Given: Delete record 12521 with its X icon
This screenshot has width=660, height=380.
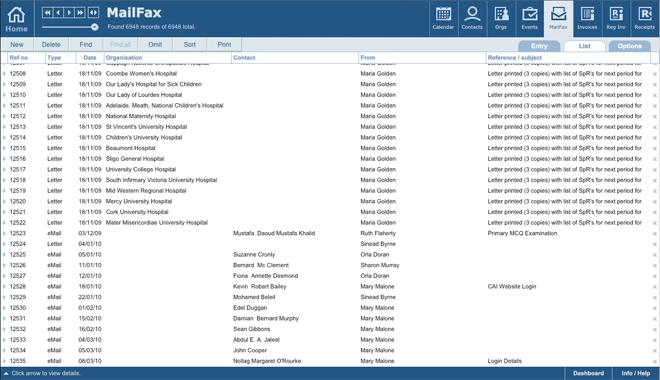Looking at the screenshot, I should 655,212.
